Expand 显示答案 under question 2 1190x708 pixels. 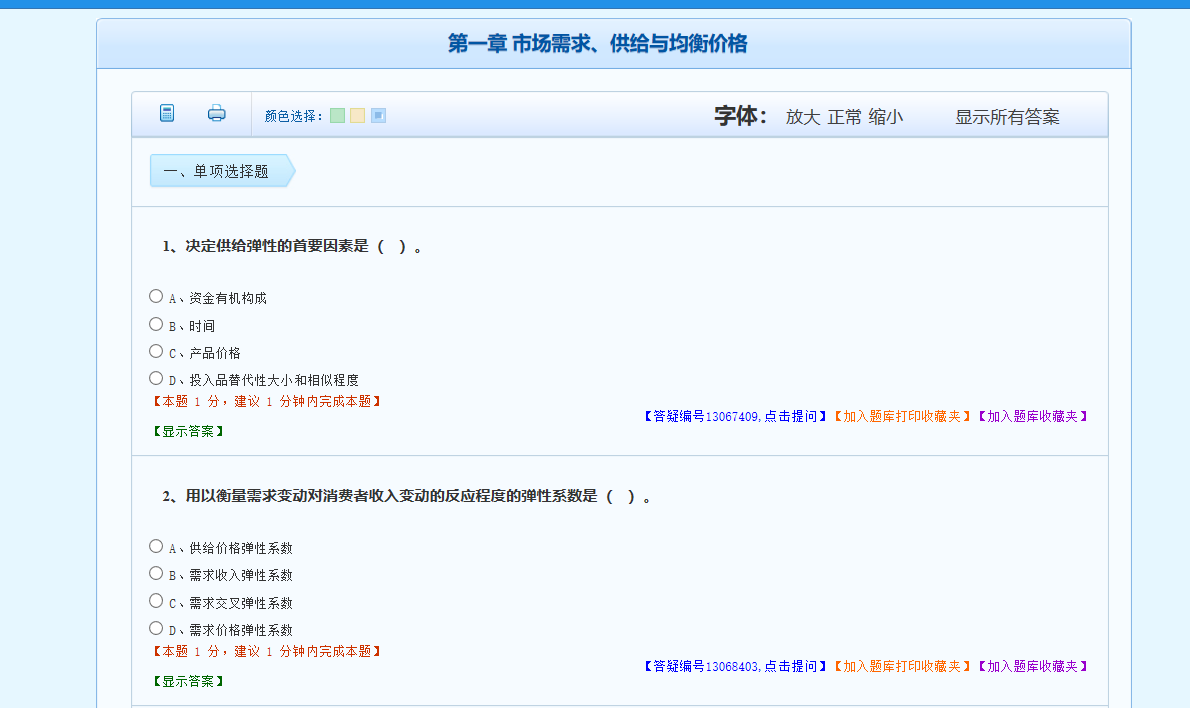pyautogui.click(x=188, y=681)
